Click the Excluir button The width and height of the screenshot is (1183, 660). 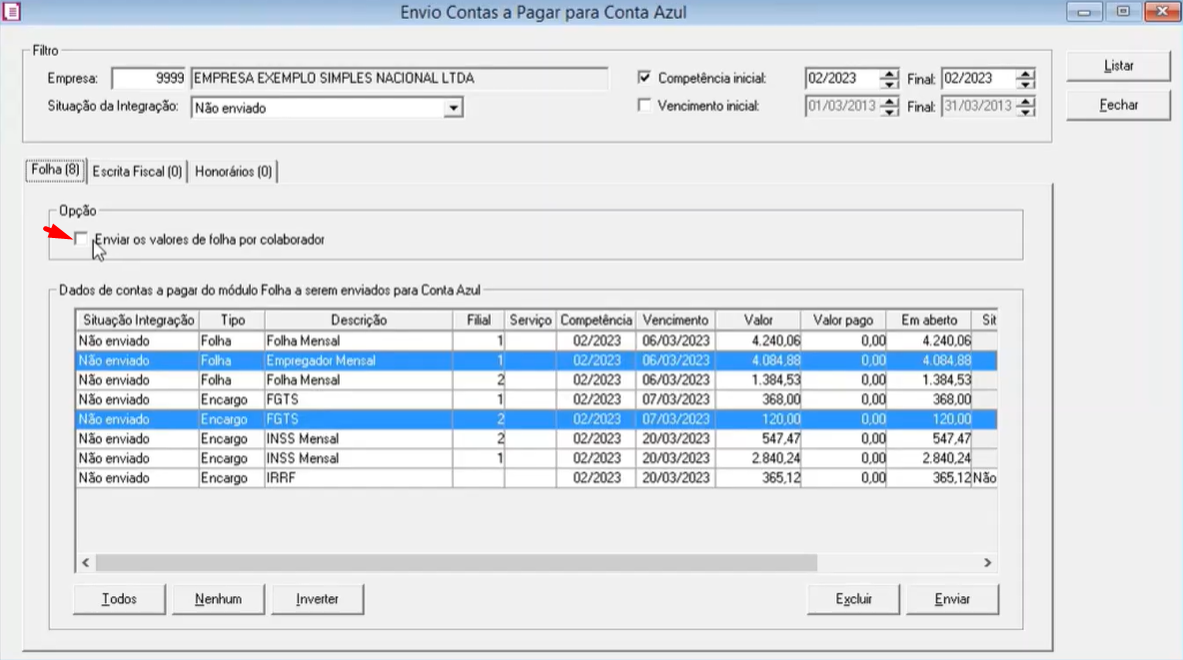[x=853, y=599]
